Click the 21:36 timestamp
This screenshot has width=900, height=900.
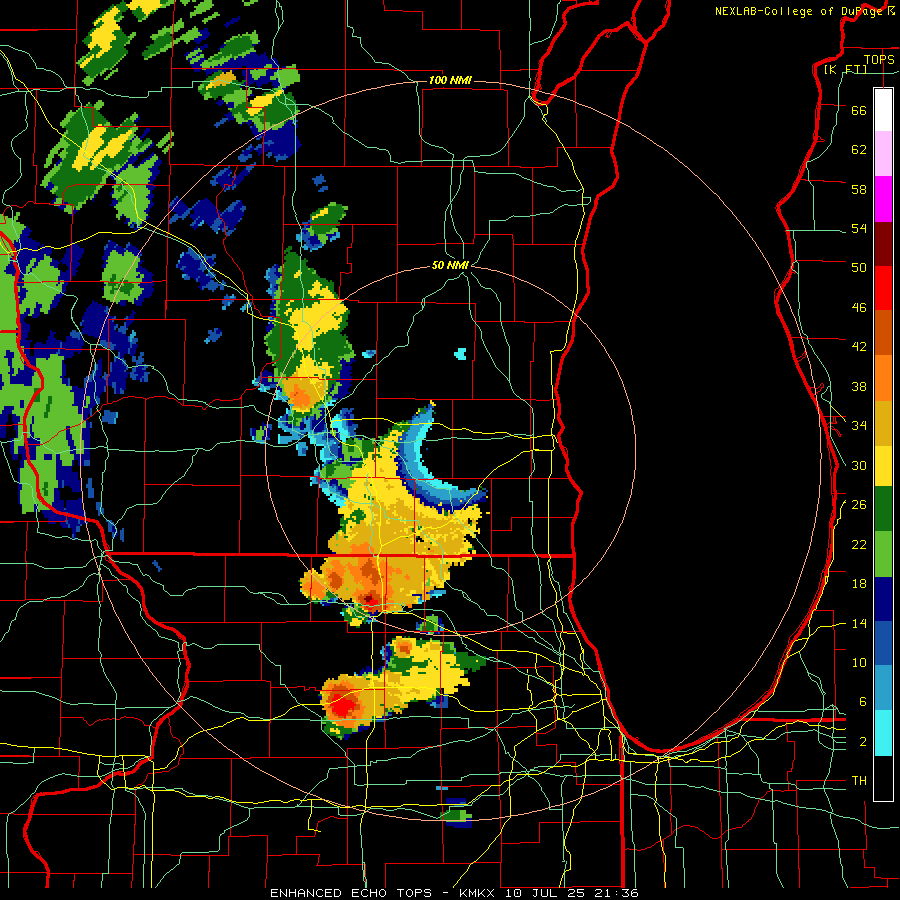tap(616, 893)
